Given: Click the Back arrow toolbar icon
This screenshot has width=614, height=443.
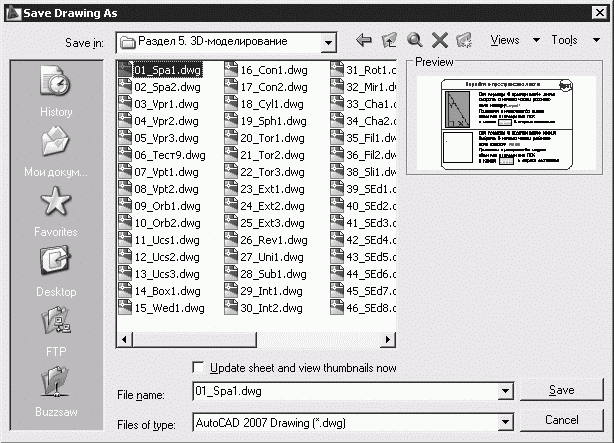Looking at the screenshot, I should (364, 41).
